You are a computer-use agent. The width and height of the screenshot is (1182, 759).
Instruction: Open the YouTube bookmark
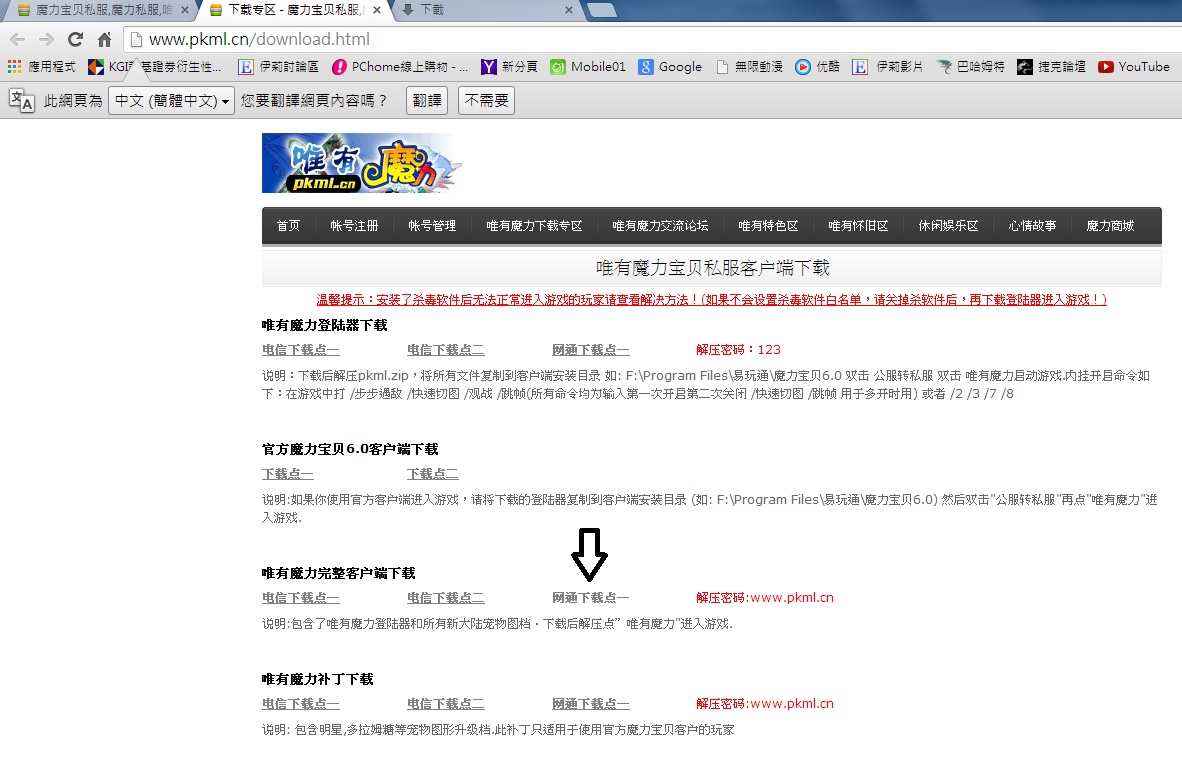click(1133, 67)
